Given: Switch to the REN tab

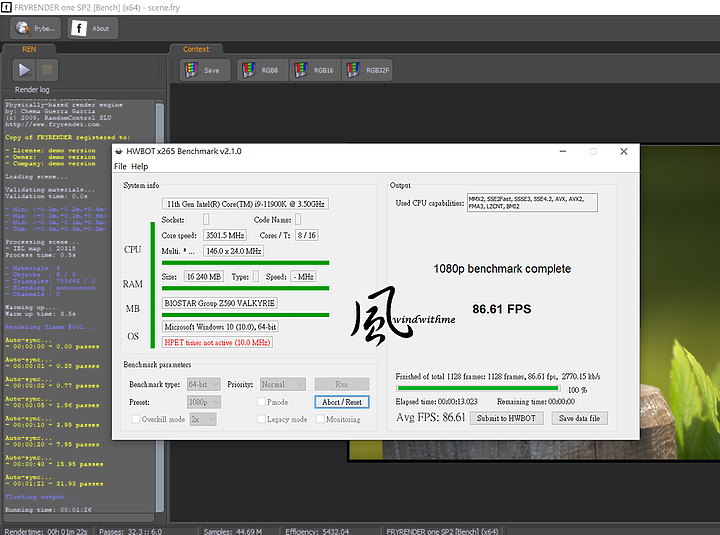Looking at the screenshot, I should pos(29,49).
